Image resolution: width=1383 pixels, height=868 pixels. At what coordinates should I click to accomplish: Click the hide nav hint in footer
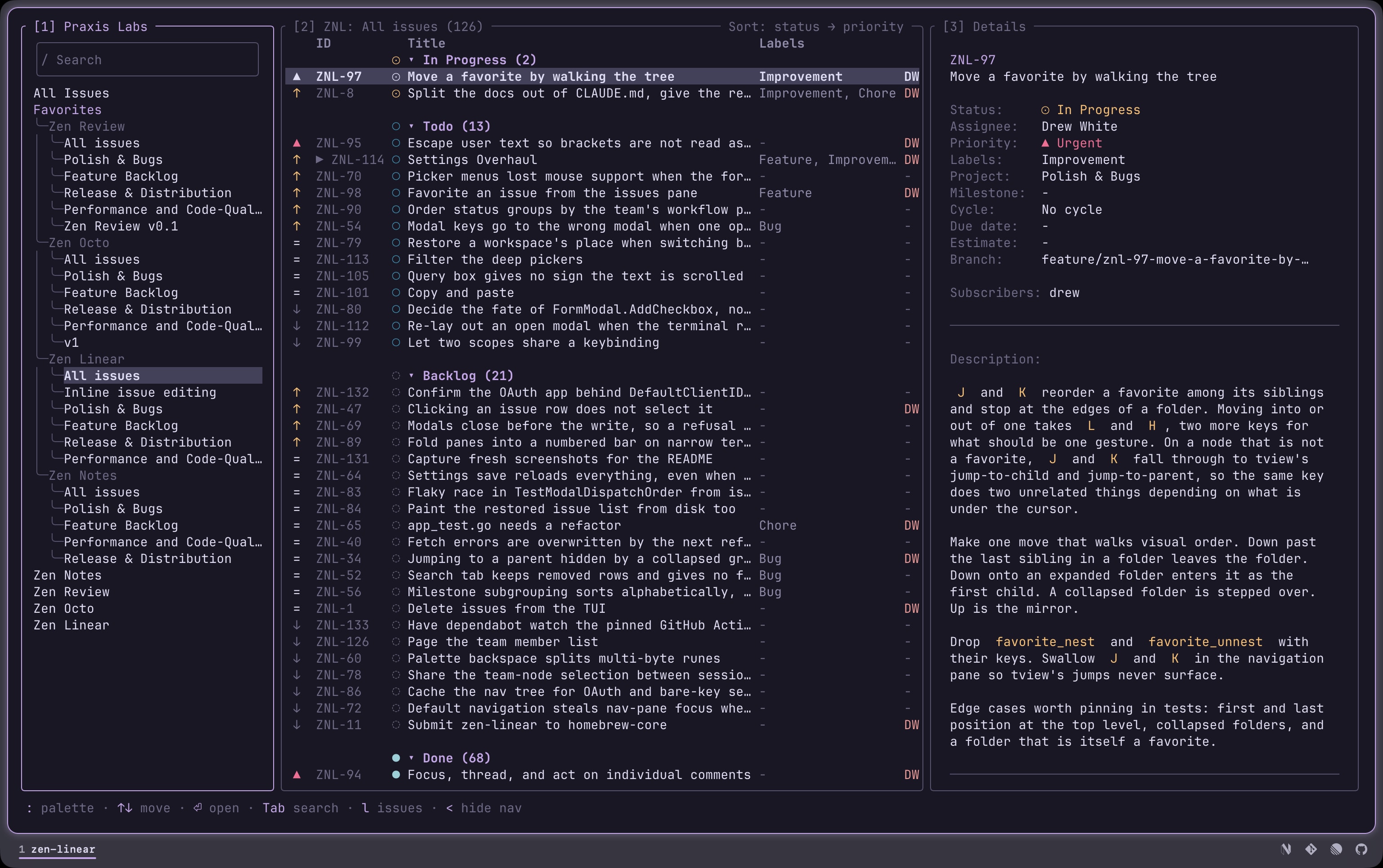pos(484,808)
